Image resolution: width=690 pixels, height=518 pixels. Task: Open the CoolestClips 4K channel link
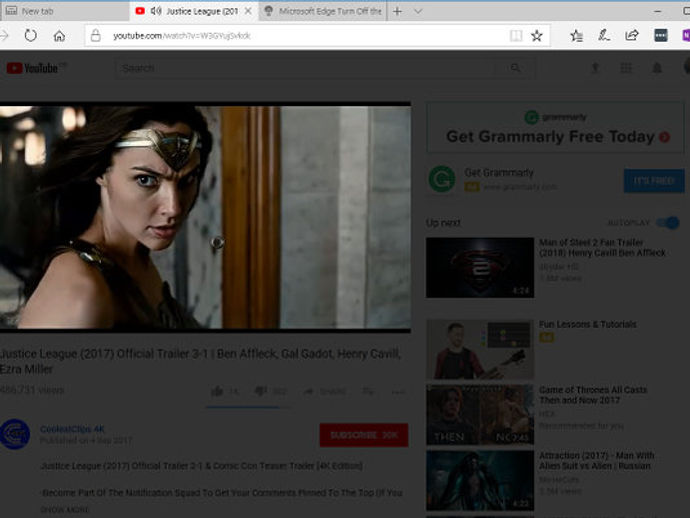click(72, 429)
